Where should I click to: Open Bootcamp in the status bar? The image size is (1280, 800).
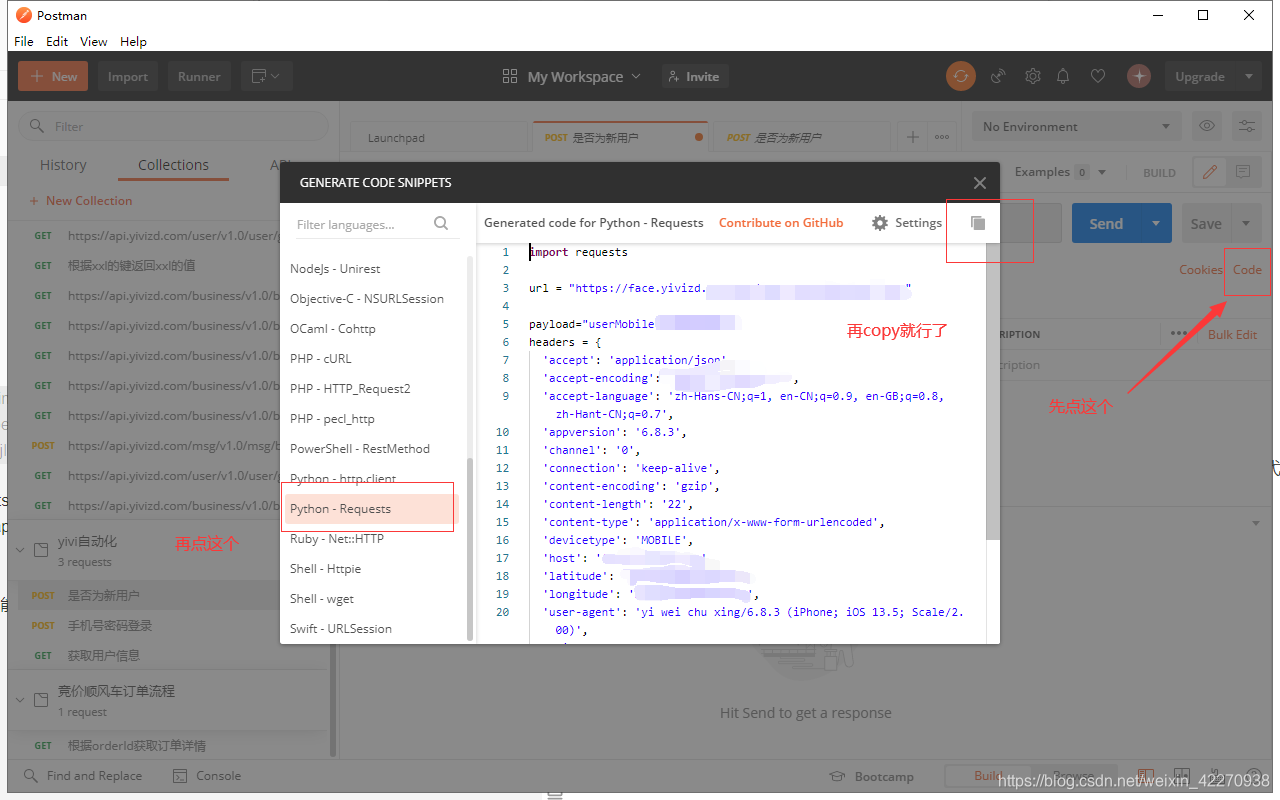pos(872,777)
